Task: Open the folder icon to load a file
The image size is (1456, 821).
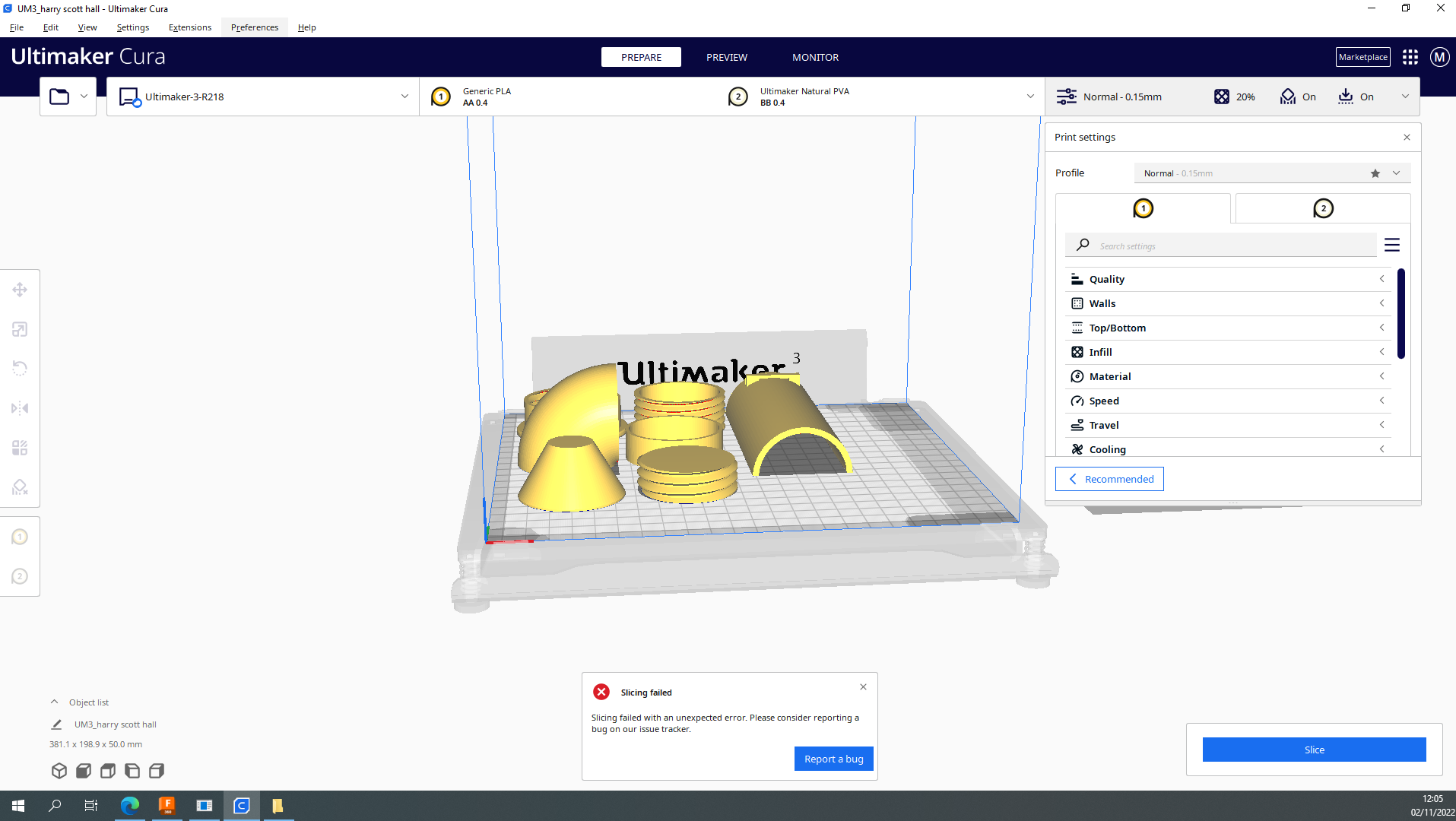Action: click(x=59, y=96)
